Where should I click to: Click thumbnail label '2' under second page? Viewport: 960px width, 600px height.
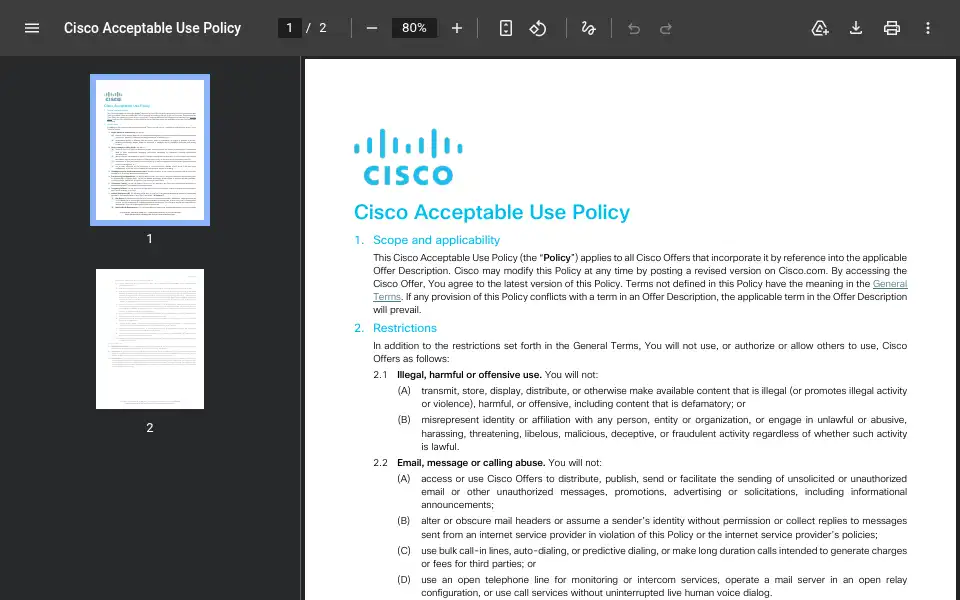(x=149, y=428)
